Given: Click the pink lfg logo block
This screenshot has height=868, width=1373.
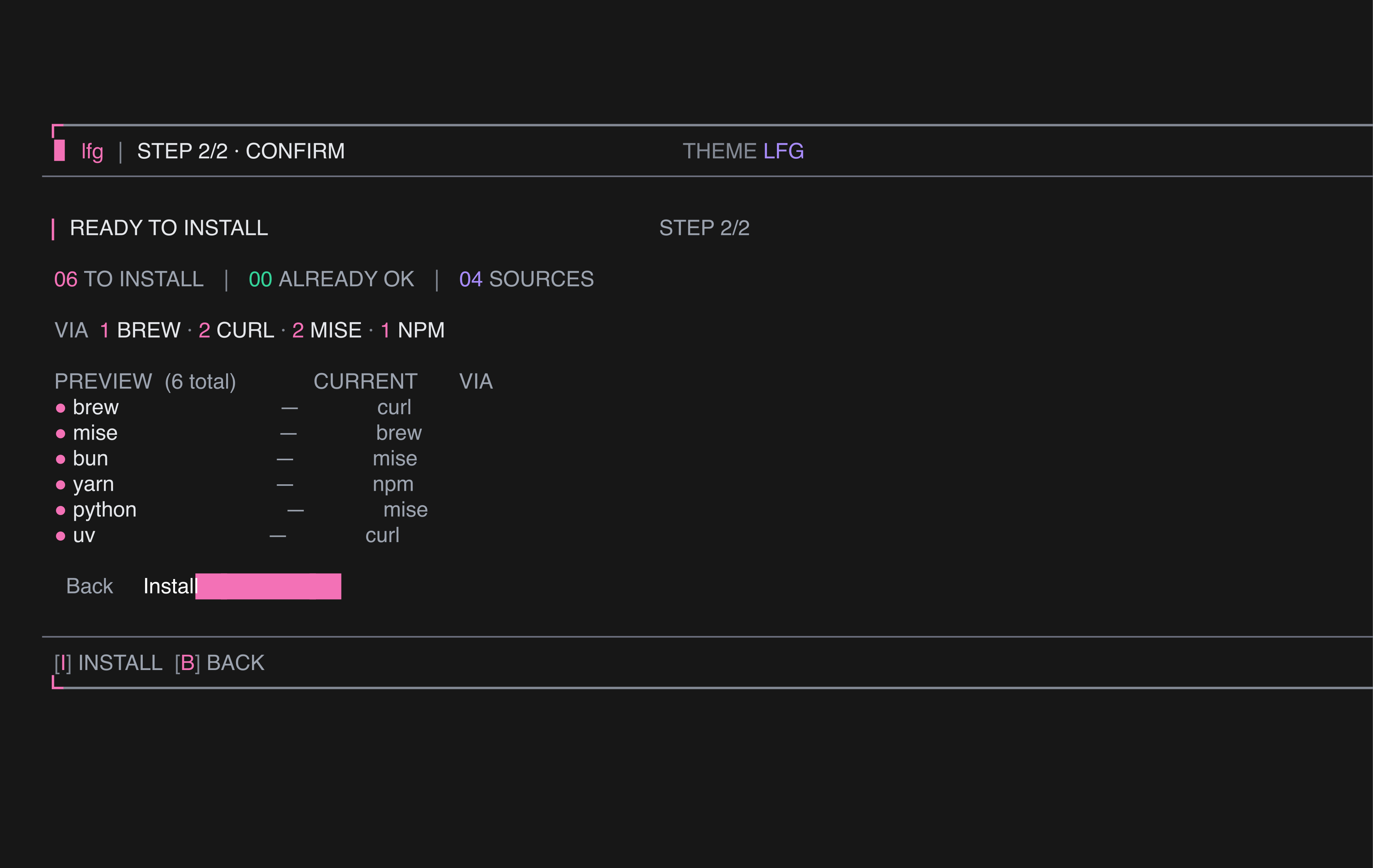Looking at the screenshot, I should pyautogui.click(x=59, y=150).
